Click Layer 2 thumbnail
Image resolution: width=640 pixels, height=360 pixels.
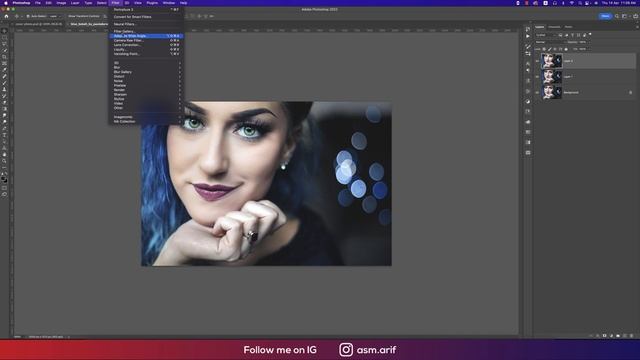[x=552, y=61]
